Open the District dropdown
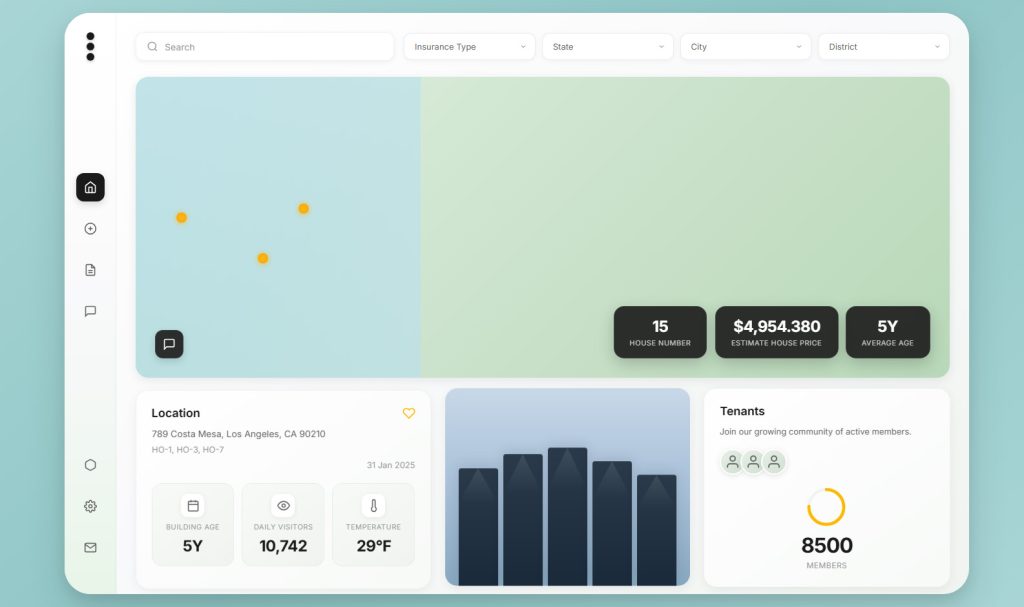 pyautogui.click(x=884, y=47)
